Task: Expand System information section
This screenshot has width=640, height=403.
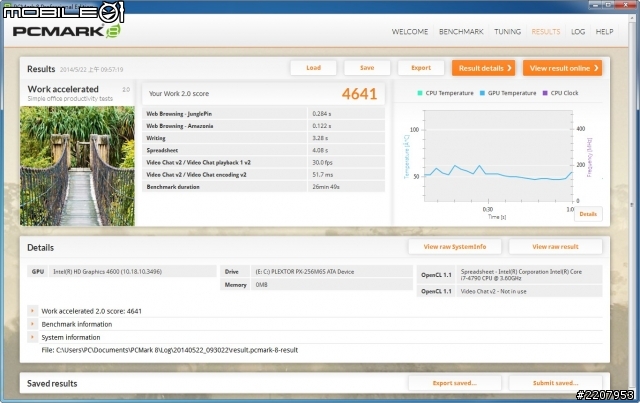Action: pyautogui.click(x=32, y=337)
